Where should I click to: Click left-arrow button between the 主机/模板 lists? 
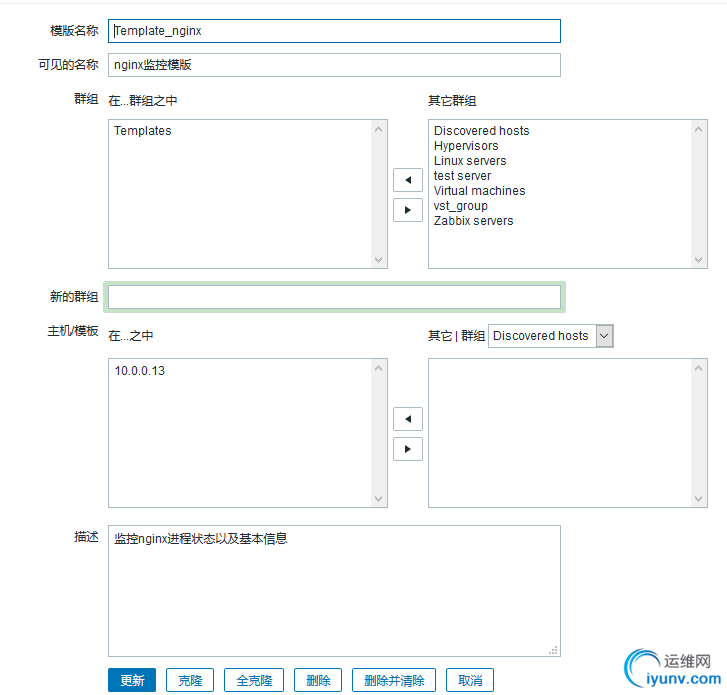point(408,419)
